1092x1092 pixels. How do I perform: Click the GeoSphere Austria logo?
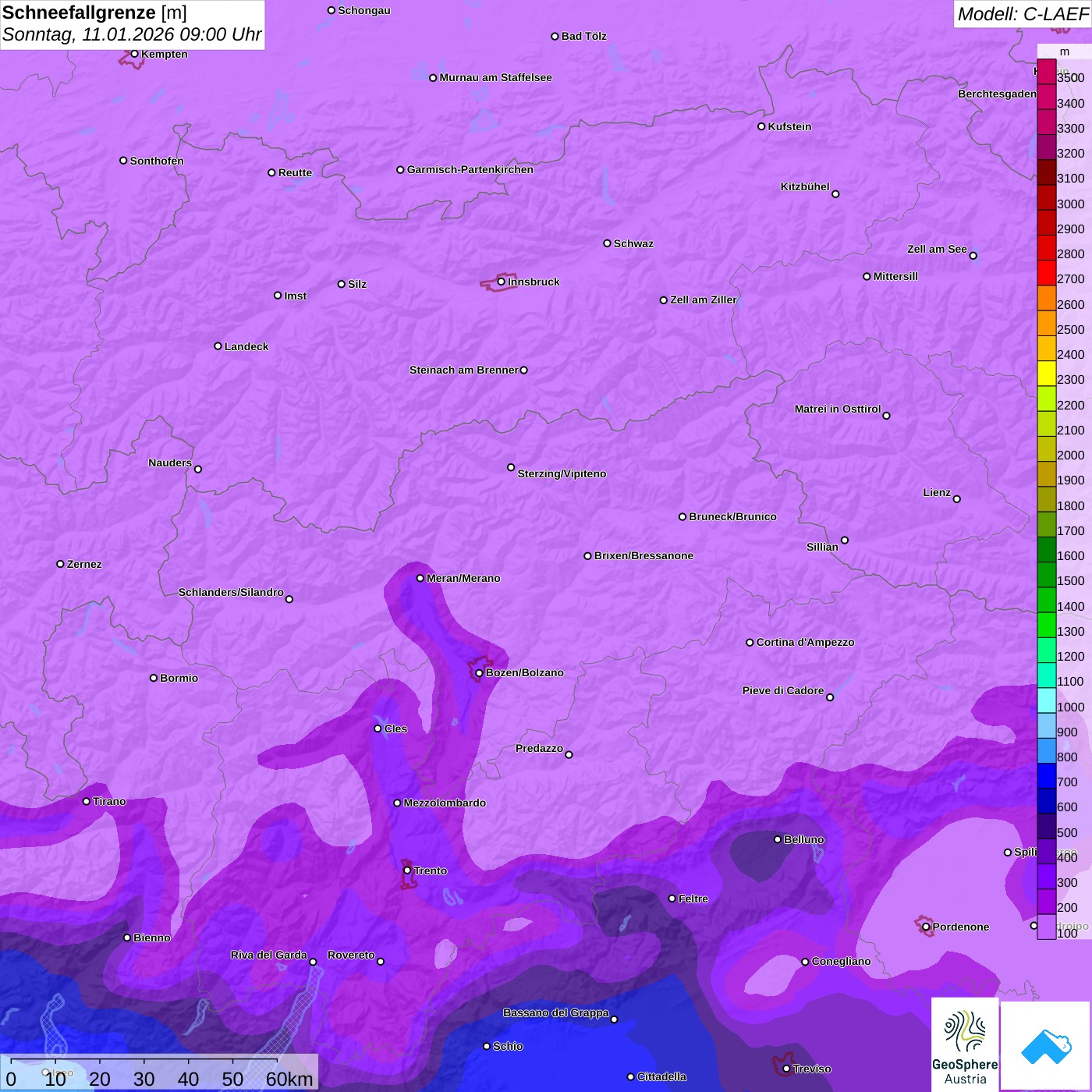click(965, 1044)
